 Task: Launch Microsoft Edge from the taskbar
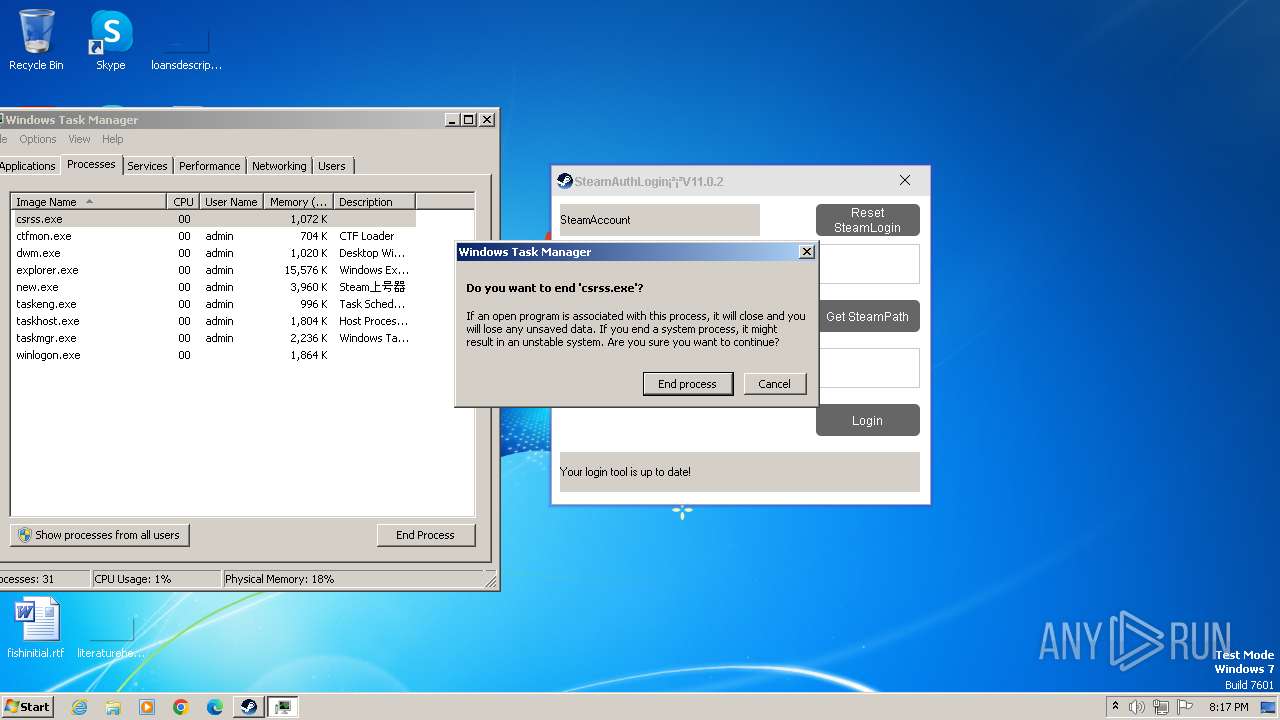click(x=215, y=707)
